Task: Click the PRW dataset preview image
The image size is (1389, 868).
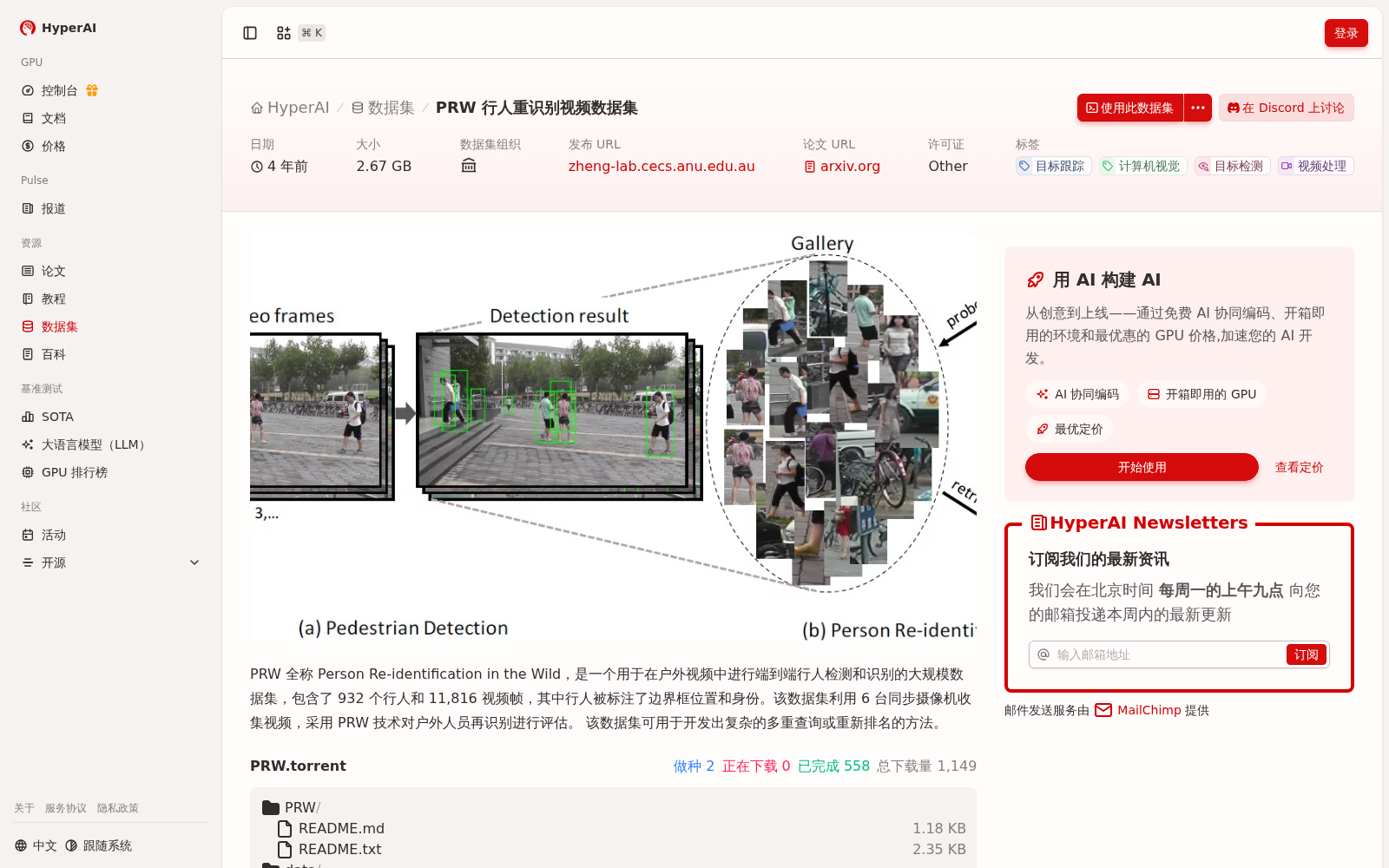Action: 613,438
